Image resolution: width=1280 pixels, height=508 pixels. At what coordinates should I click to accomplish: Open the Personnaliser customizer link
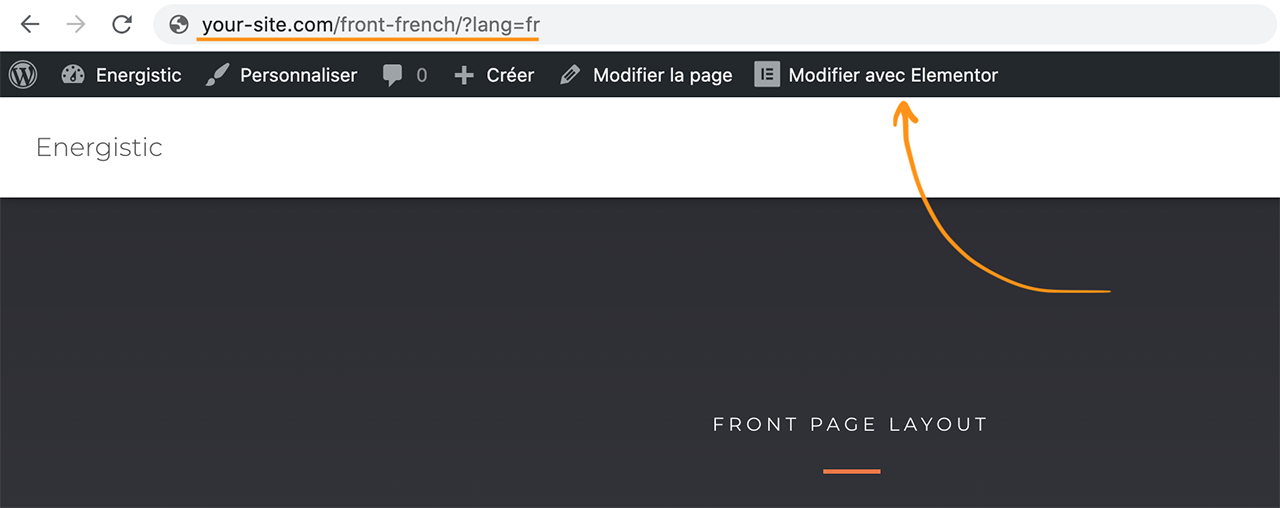pos(298,75)
